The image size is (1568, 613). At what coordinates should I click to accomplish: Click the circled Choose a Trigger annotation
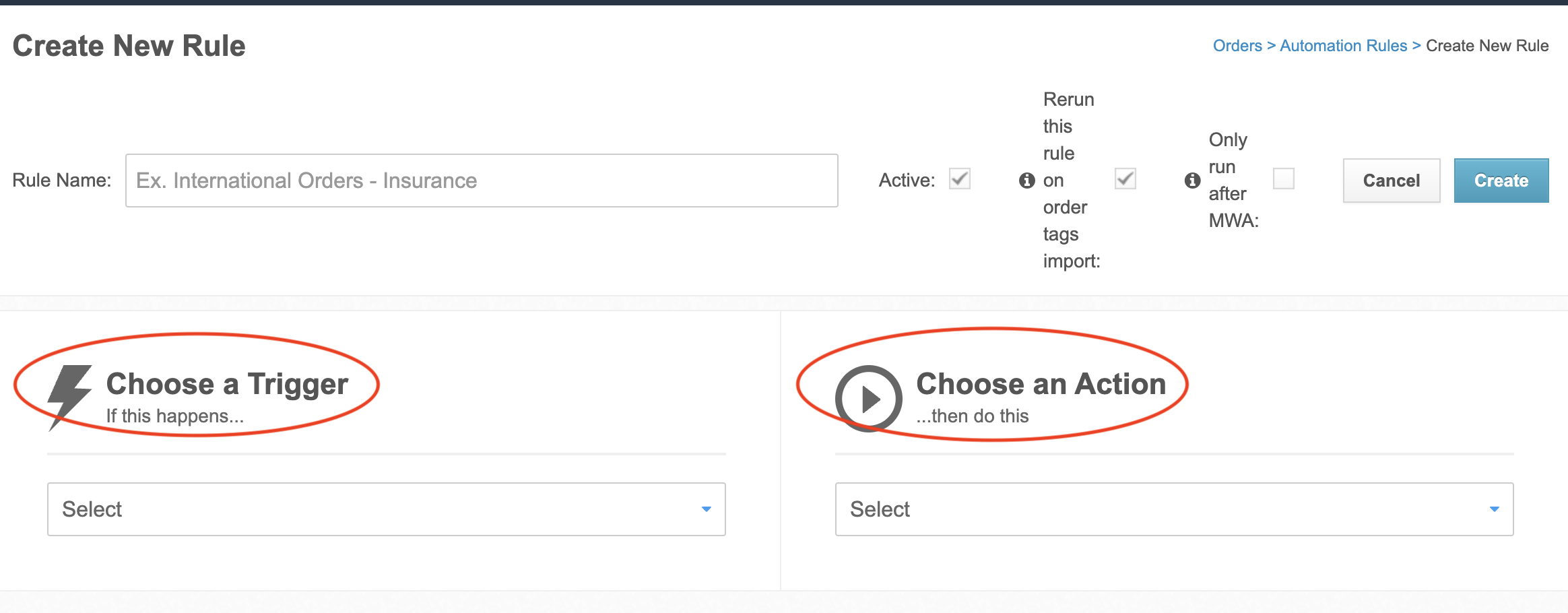pos(195,387)
